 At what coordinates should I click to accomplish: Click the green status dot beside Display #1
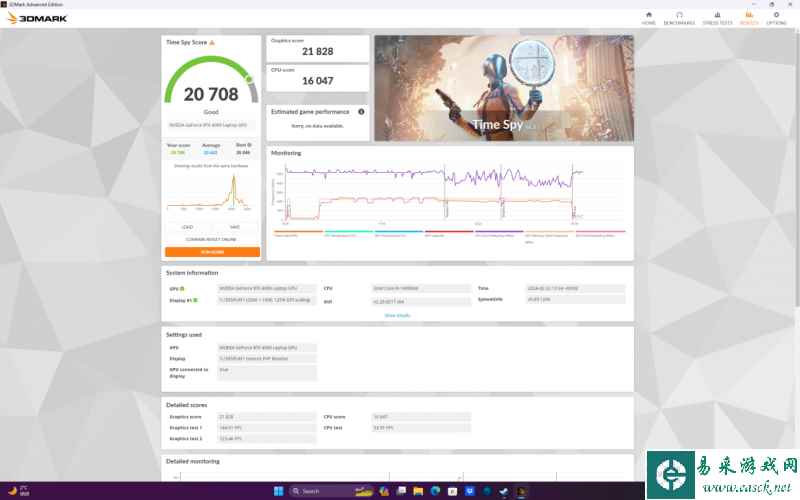(x=195, y=301)
